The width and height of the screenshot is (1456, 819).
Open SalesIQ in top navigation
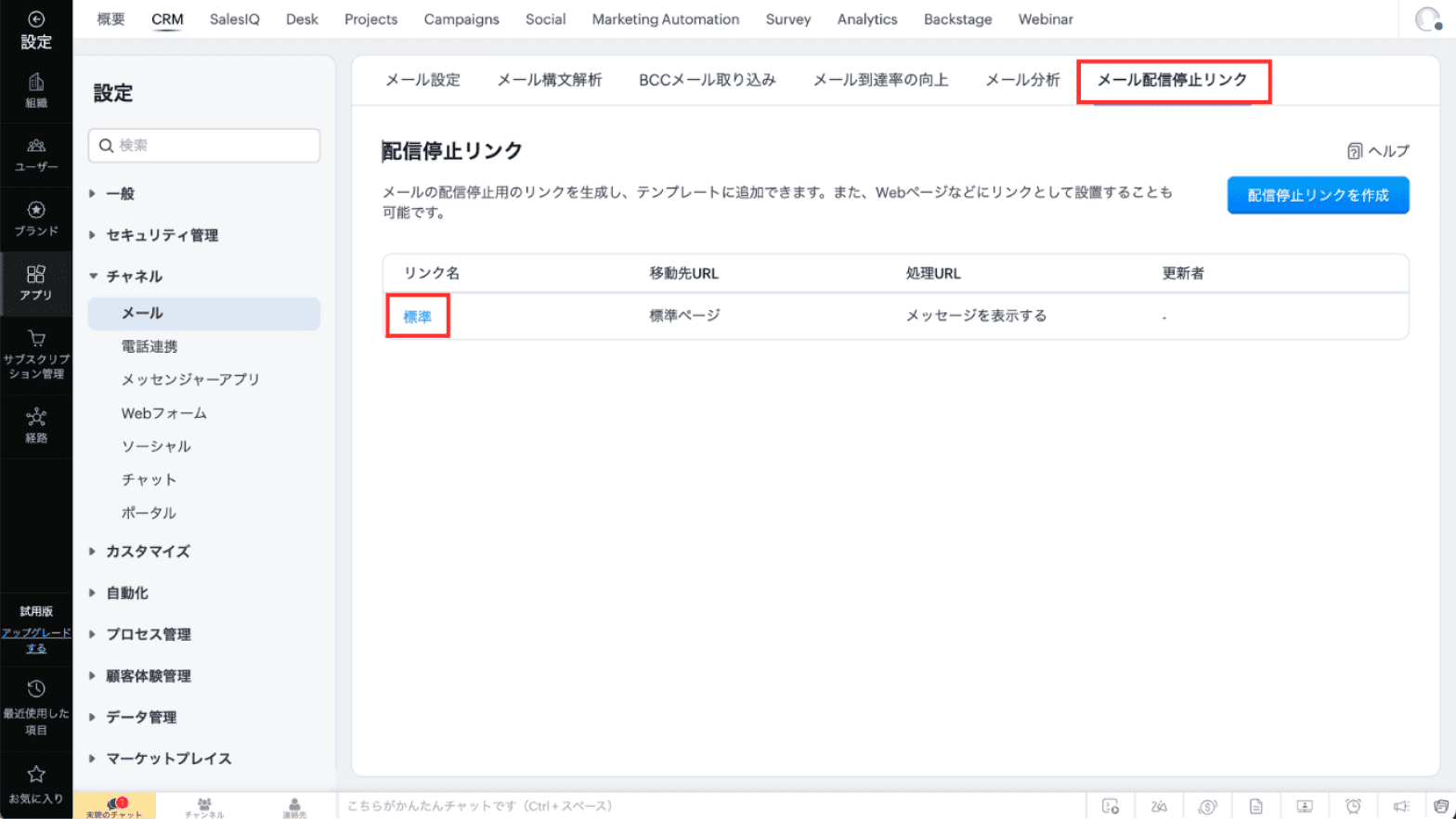[x=235, y=19]
